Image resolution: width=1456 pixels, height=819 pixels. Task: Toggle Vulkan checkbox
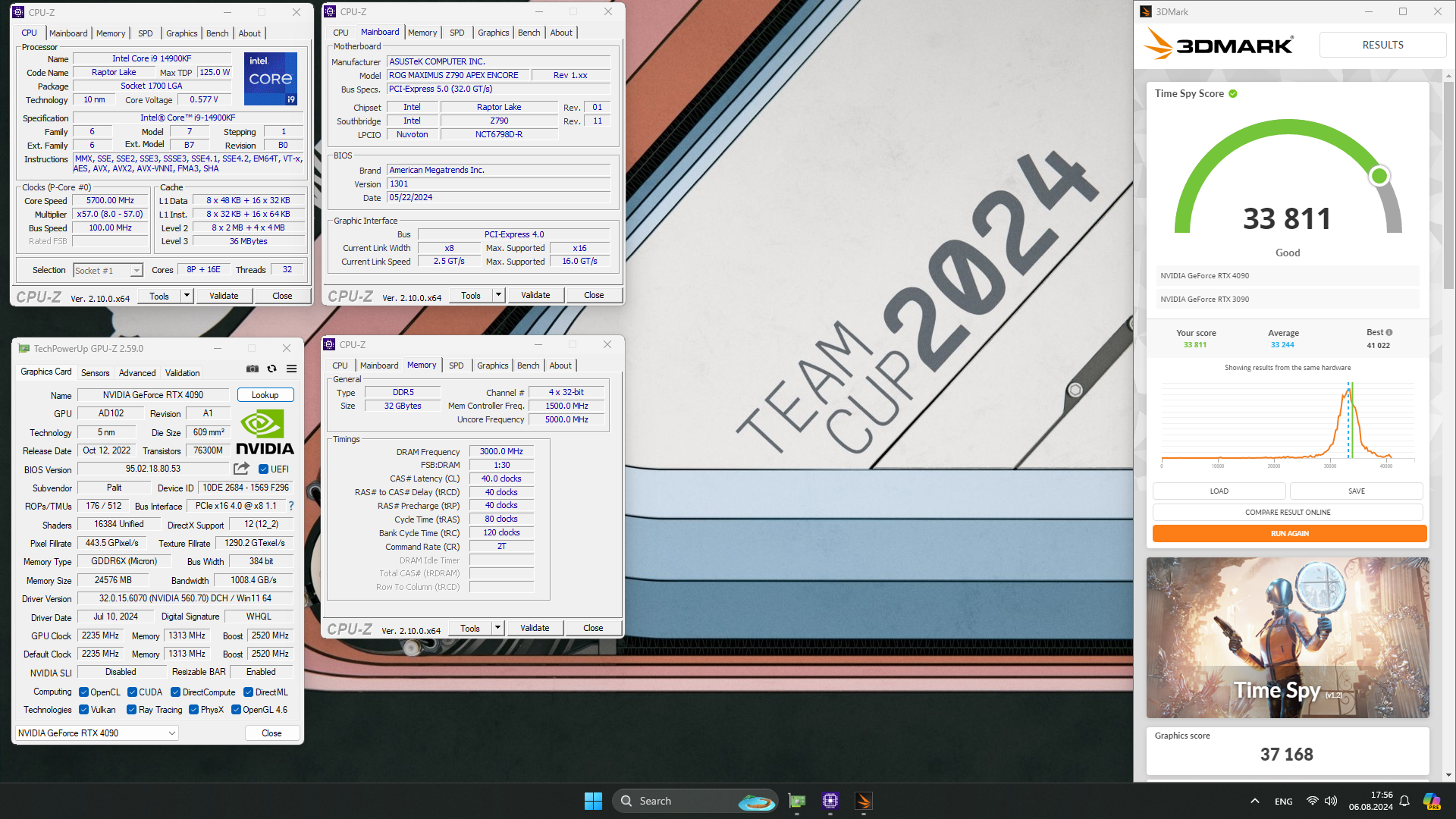84,710
